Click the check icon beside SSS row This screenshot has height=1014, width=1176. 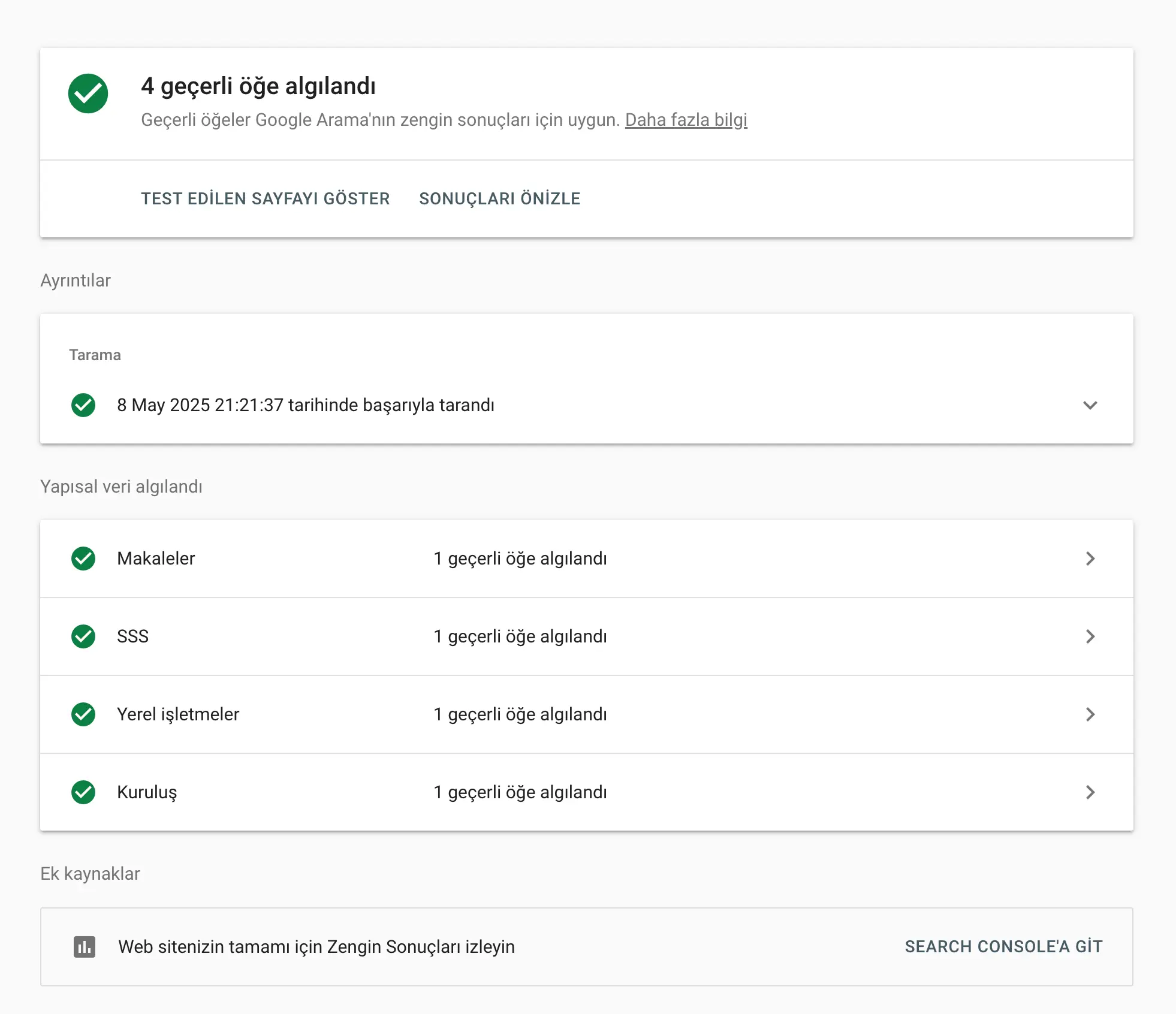coord(83,636)
